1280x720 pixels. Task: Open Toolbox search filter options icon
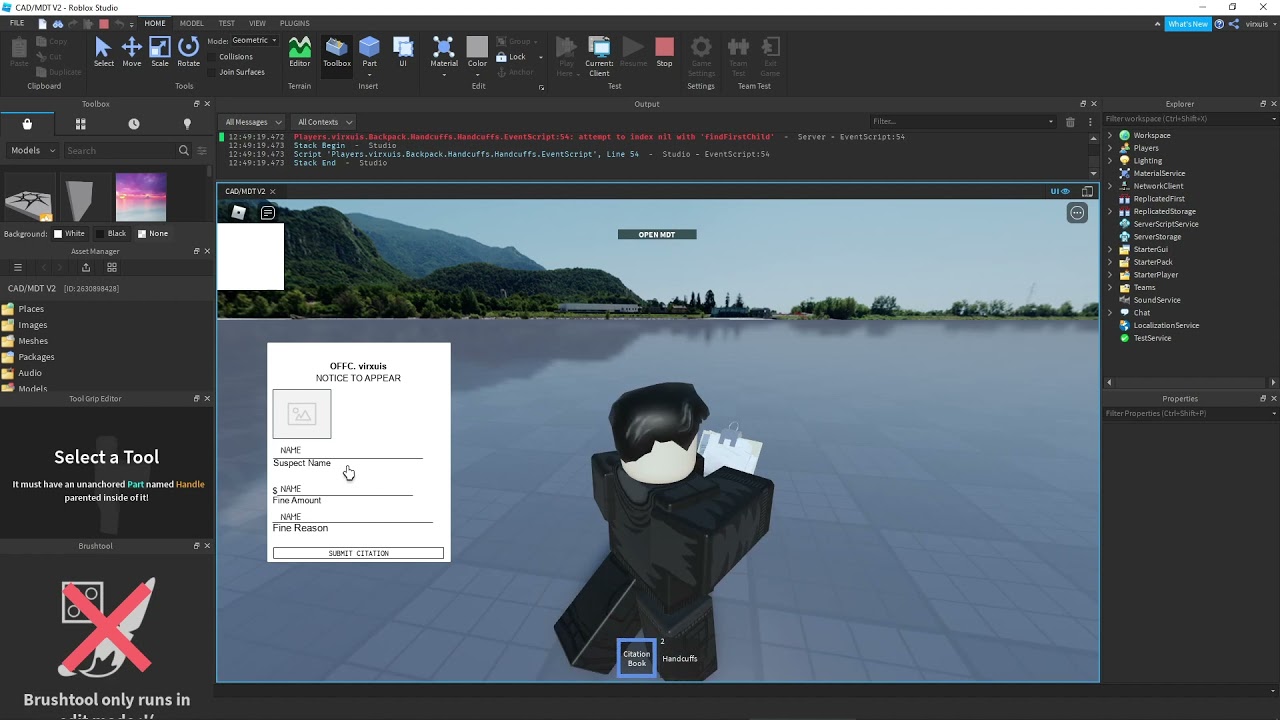coord(201,150)
